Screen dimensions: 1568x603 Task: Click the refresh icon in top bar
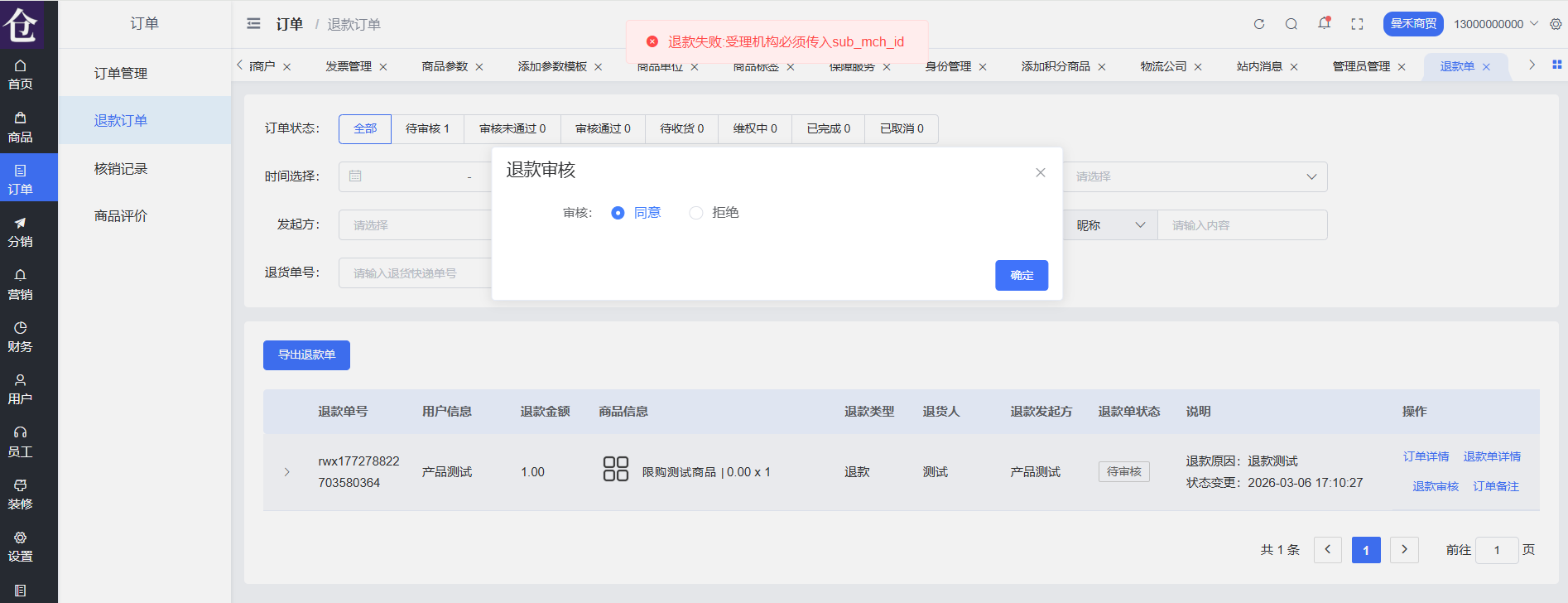pos(1259,24)
